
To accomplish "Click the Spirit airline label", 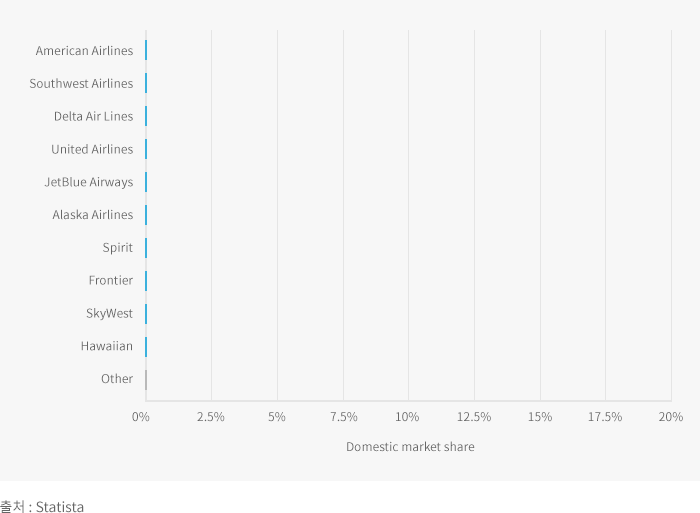I will [x=117, y=248].
